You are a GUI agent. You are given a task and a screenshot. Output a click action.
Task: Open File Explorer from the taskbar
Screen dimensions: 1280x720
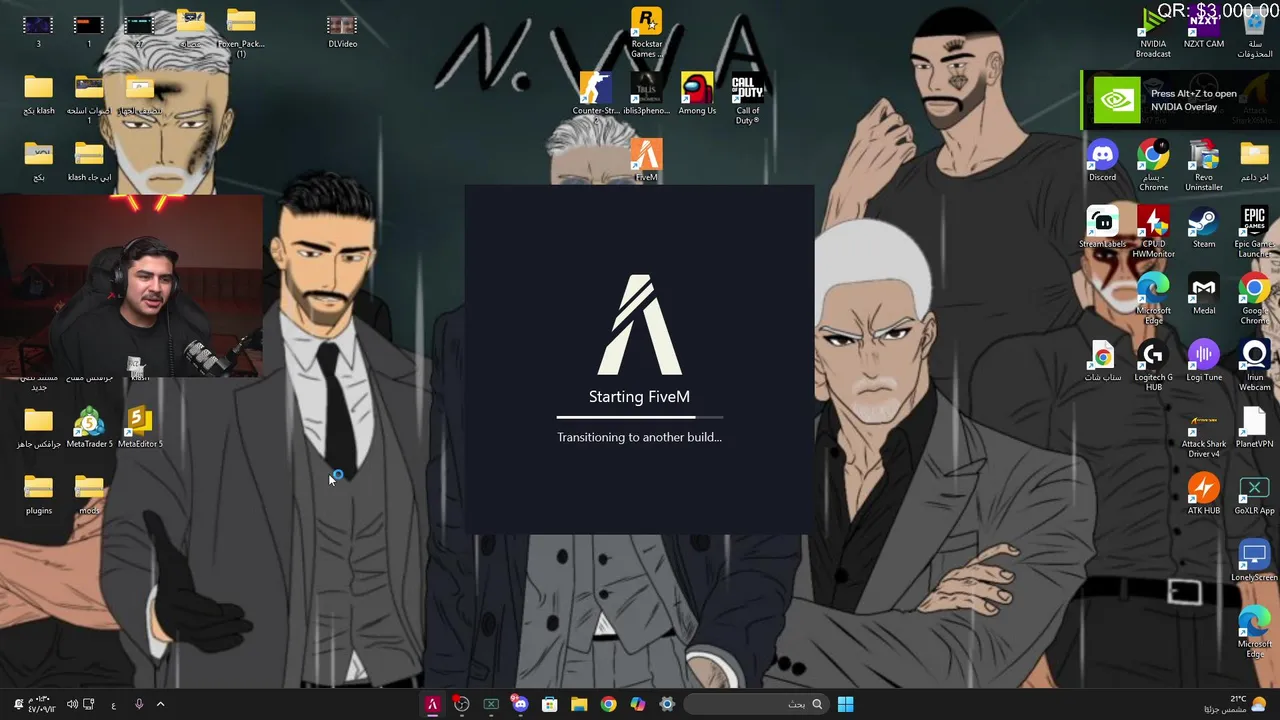click(x=578, y=704)
